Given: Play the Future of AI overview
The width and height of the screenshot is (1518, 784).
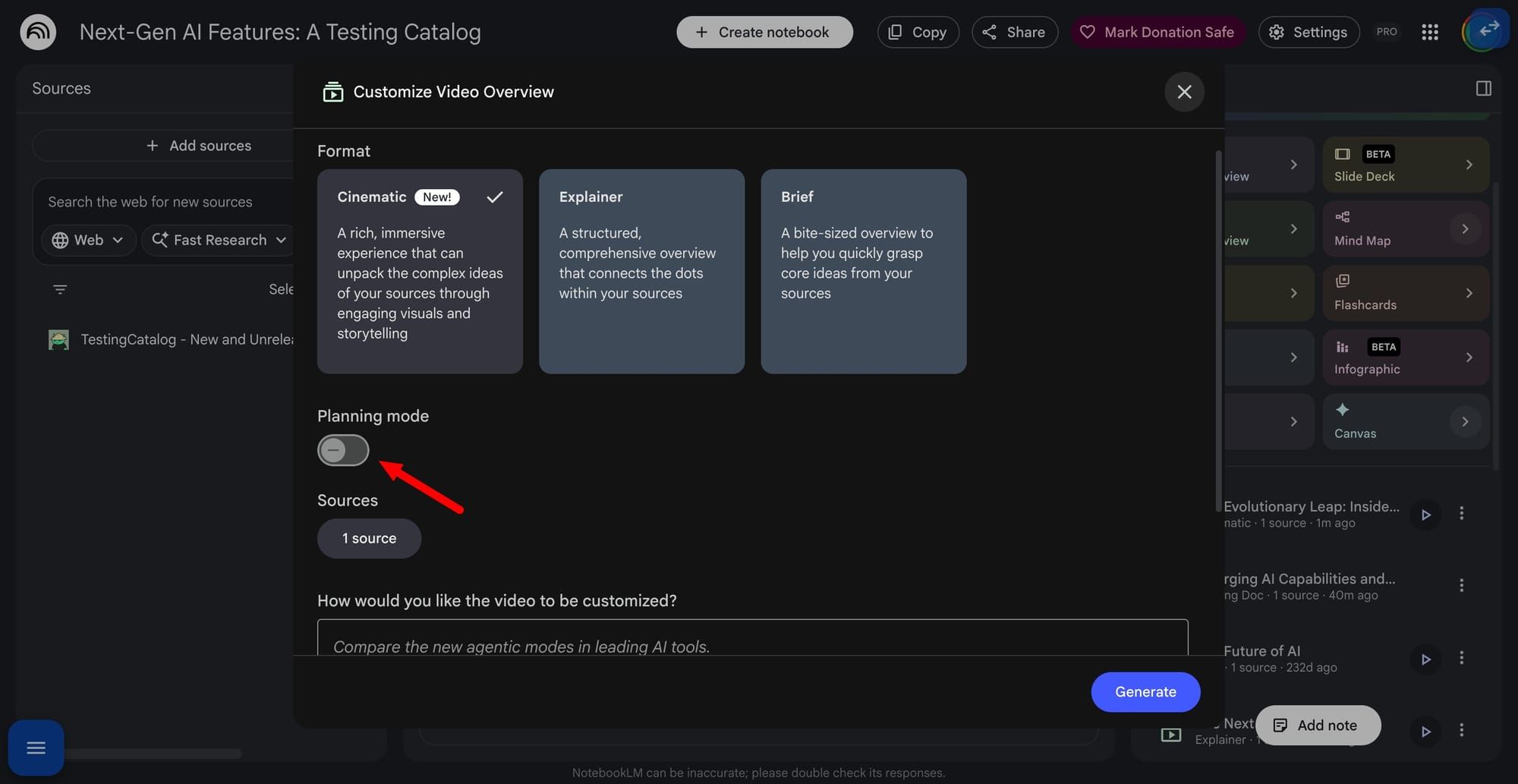Looking at the screenshot, I should [1425, 659].
